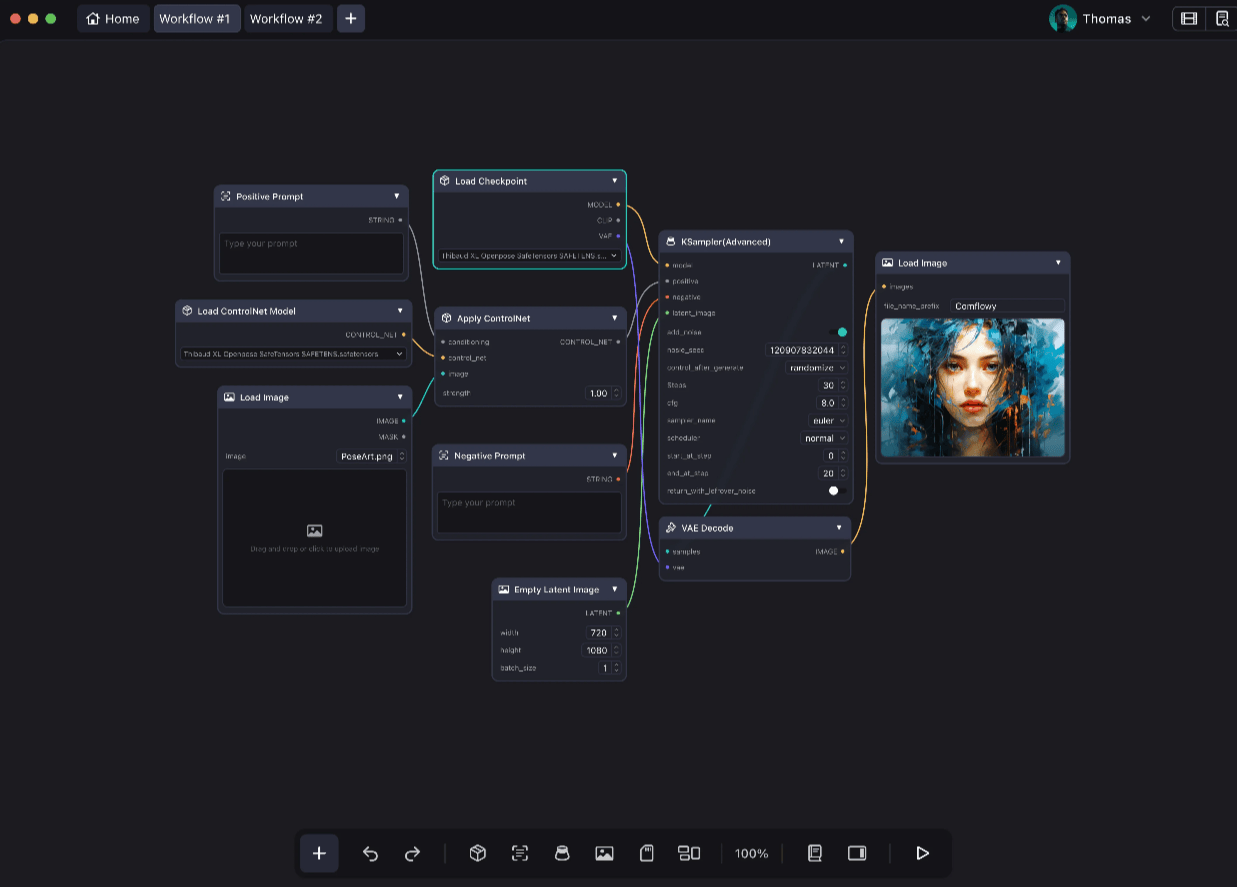1237x887 pixels.
Task: Turn off the add_noise switch
Action: click(837, 332)
